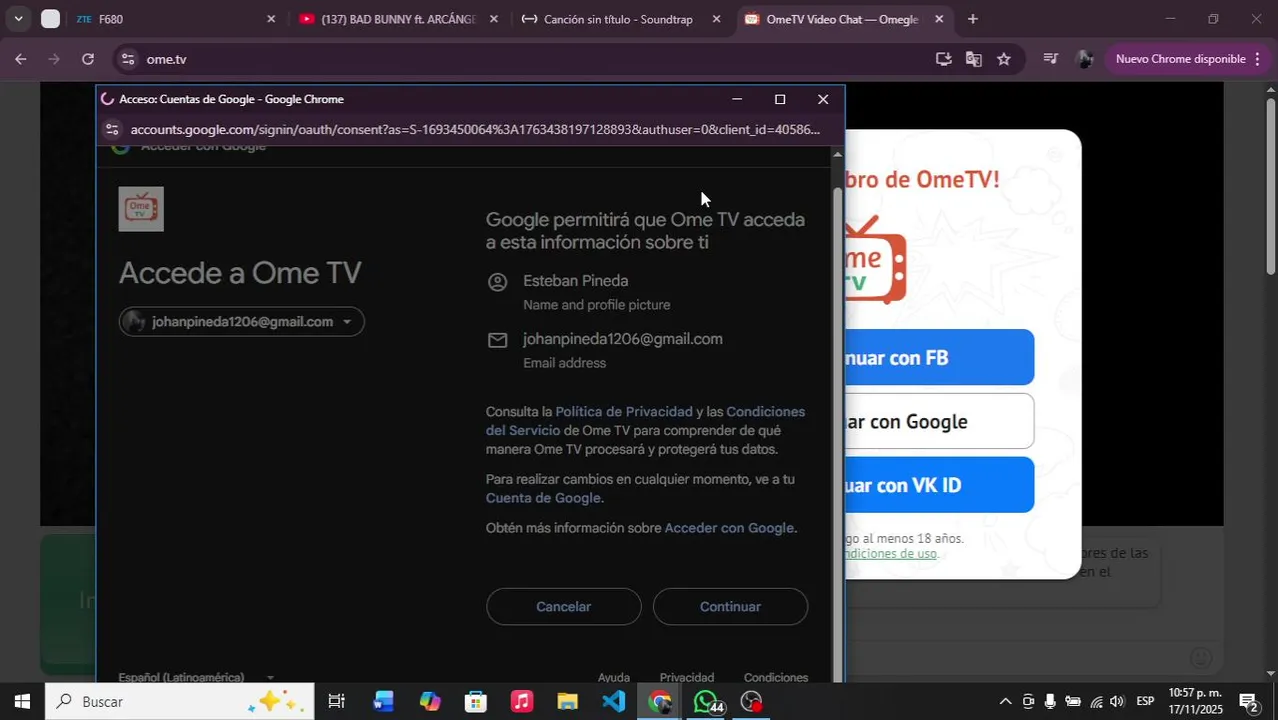Screen dimensions: 1278x720
Task: Open the notification center icon
Action: click(x=1250, y=702)
